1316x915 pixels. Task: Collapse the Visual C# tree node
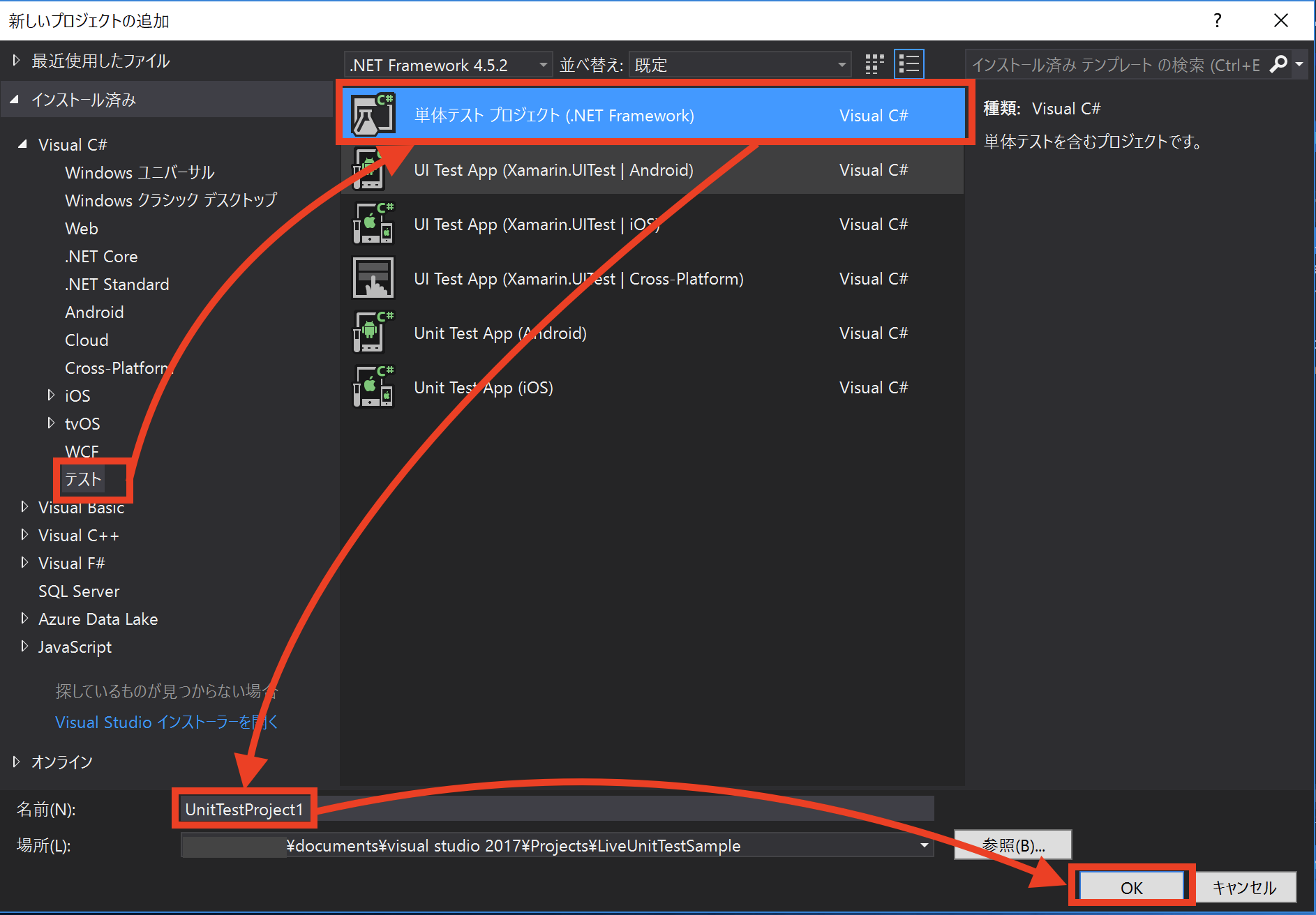tap(23, 144)
